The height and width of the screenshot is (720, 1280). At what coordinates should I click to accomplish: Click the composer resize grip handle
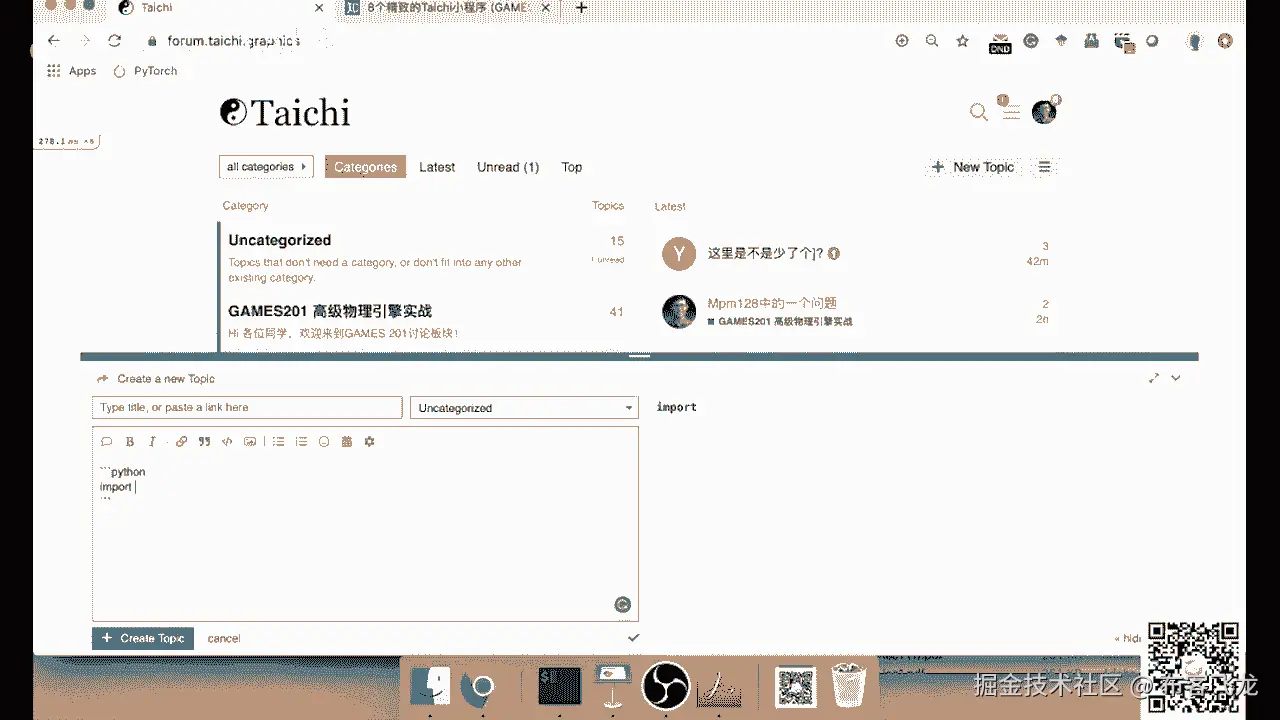(x=640, y=356)
